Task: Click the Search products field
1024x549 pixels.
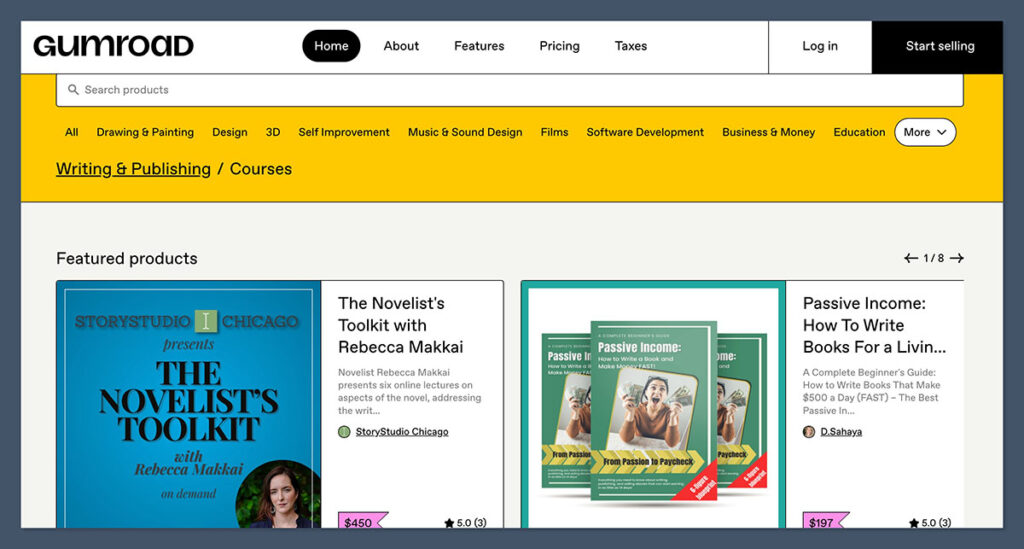Action: [x=510, y=90]
